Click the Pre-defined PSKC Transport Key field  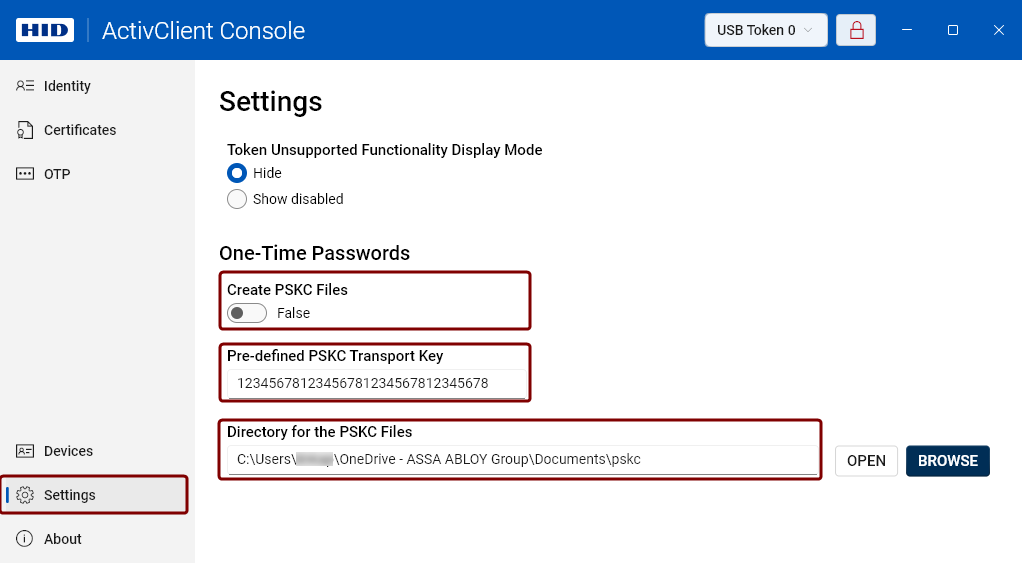point(376,383)
